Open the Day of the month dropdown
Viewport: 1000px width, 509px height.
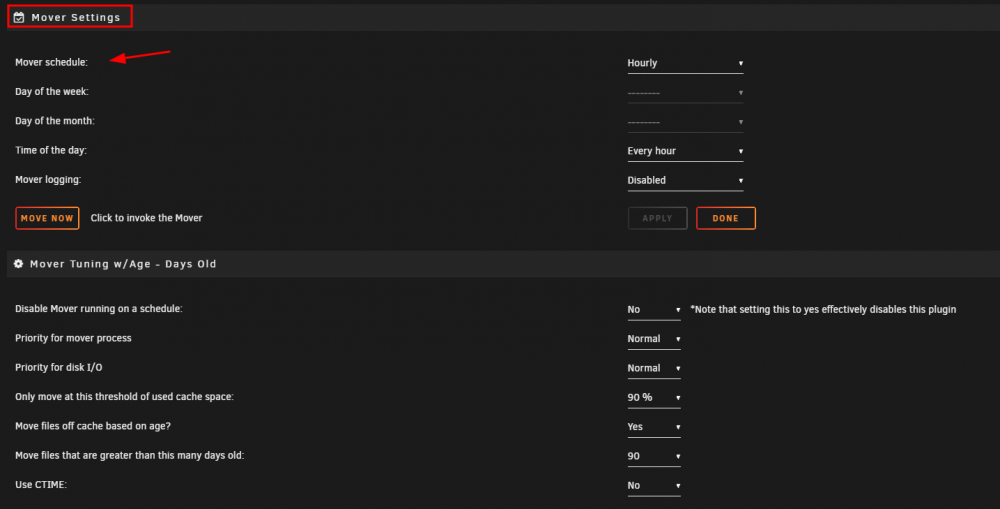(x=685, y=122)
